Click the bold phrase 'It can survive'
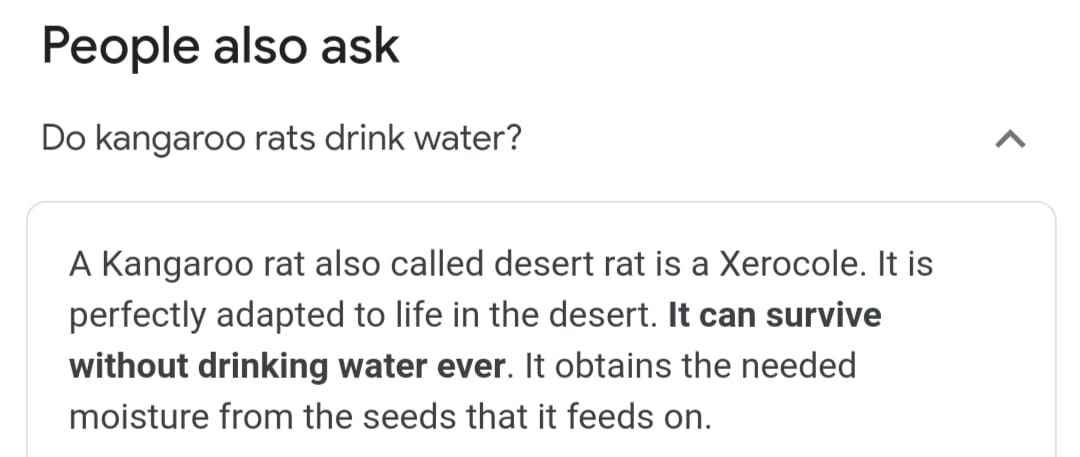Viewport: 1080px width, 457px height. tap(775, 315)
